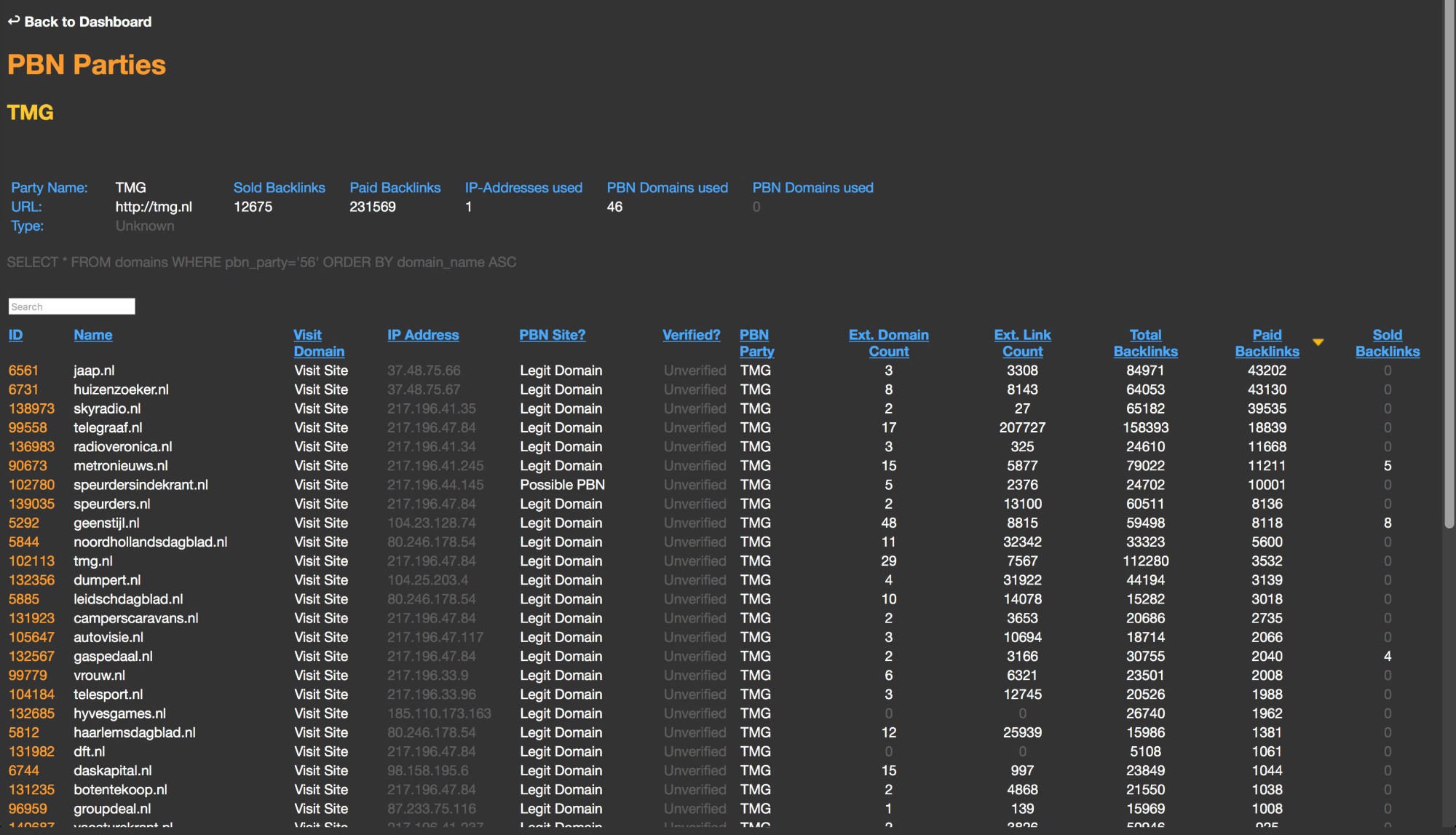
Task: Click Visit Site for telegraaf.nl
Action: [321, 427]
